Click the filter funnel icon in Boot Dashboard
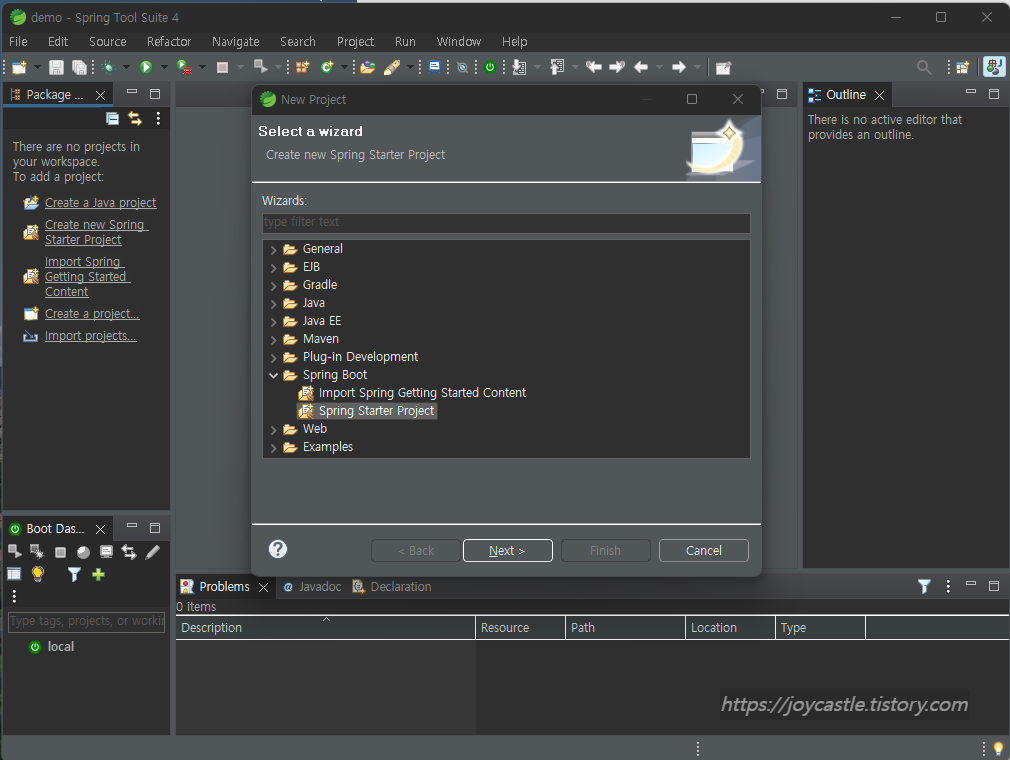Image resolution: width=1010 pixels, height=760 pixels. pyautogui.click(x=75, y=574)
